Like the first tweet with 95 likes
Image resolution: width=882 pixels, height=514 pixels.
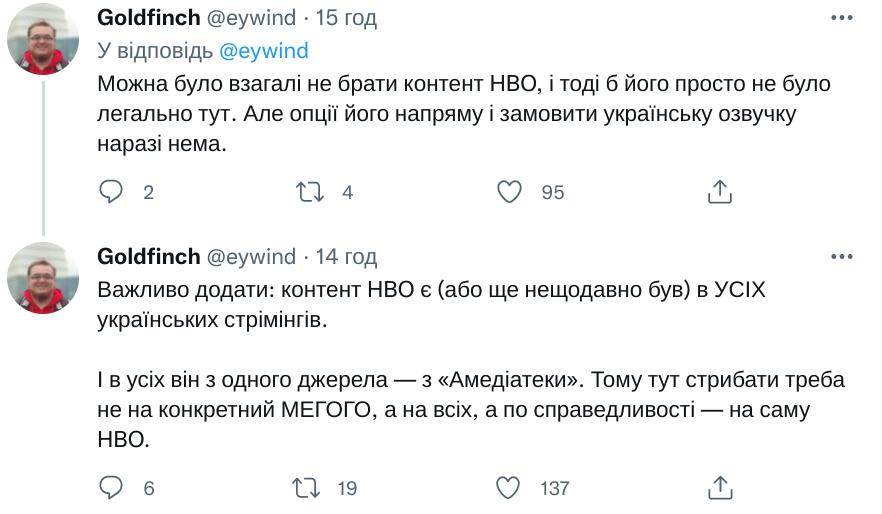point(510,192)
